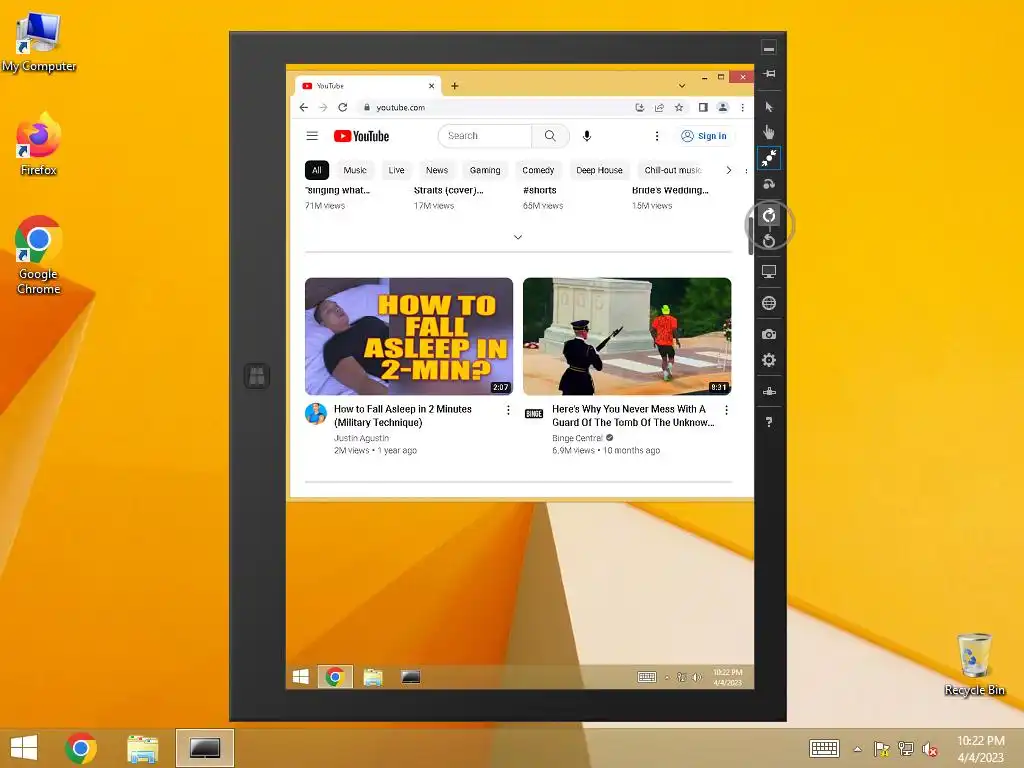Viewport: 1024px width, 768px height.
Task: Click Start button inside simulator
Action: [301, 677]
